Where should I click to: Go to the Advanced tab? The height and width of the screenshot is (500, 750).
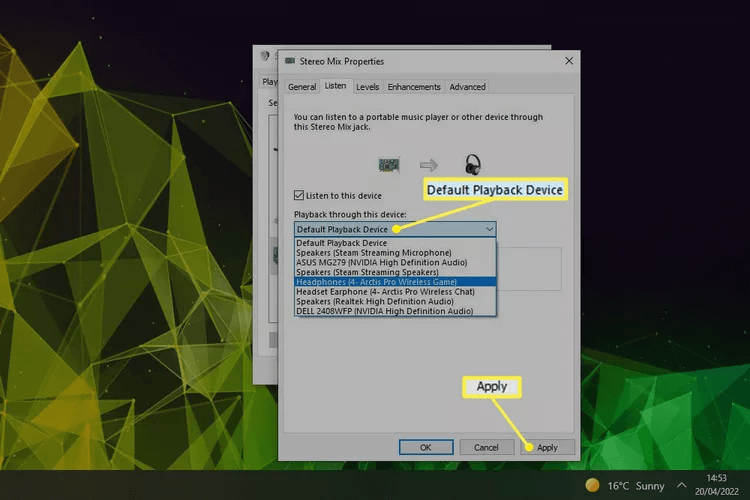coord(467,87)
